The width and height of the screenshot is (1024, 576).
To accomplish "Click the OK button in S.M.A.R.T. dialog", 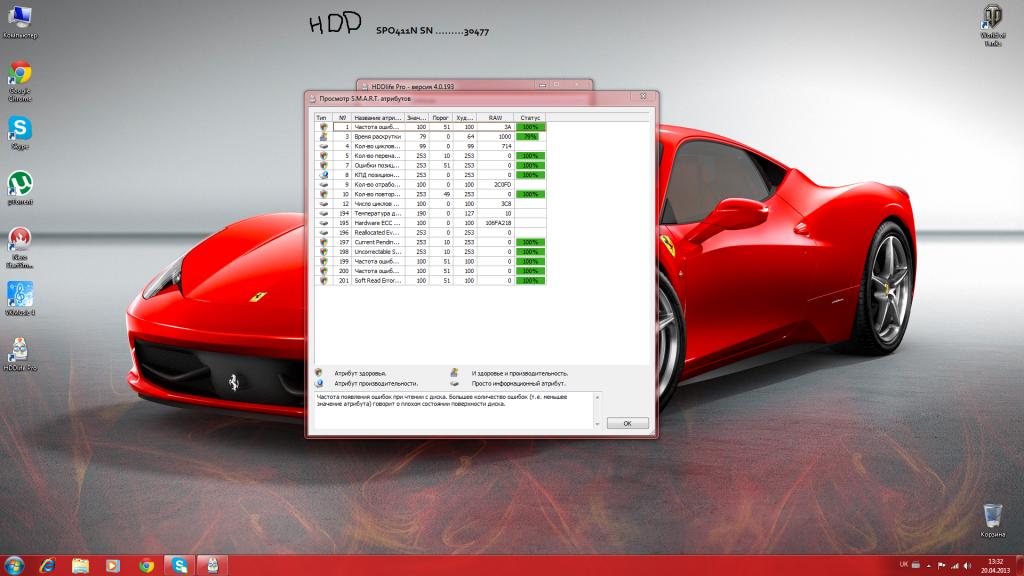I will [627, 423].
